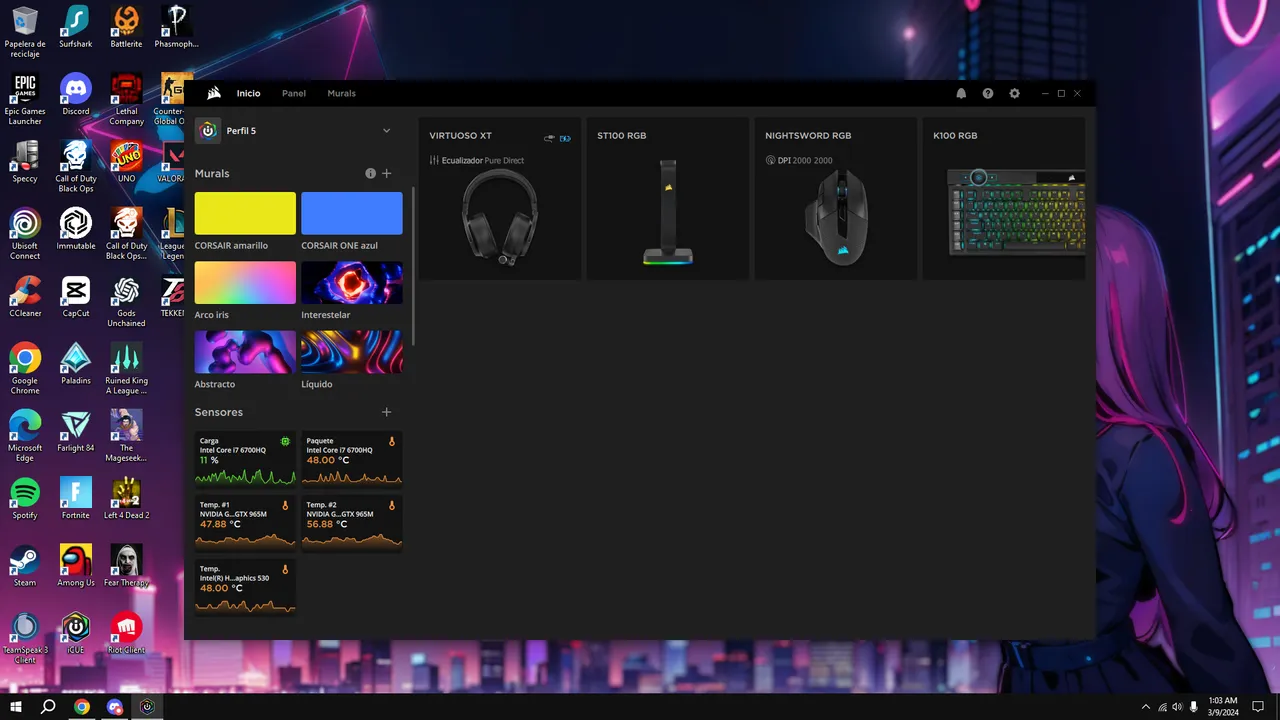Image resolution: width=1280 pixels, height=720 pixels.
Task: Click the Nightsword DPI target icon
Action: (x=770, y=160)
